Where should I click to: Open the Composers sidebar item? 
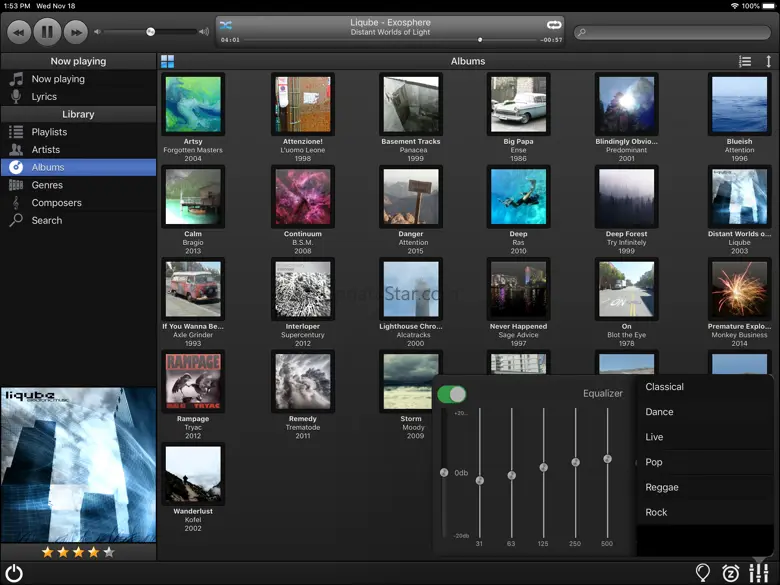(x=79, y=203)
